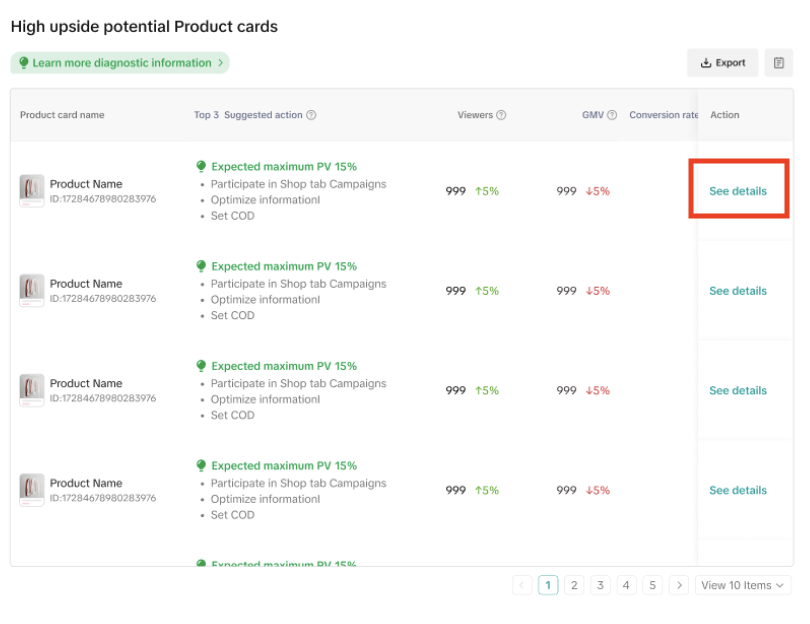810x624 pixels.
Task: Click See details in the fourth row
Action: 738,490
